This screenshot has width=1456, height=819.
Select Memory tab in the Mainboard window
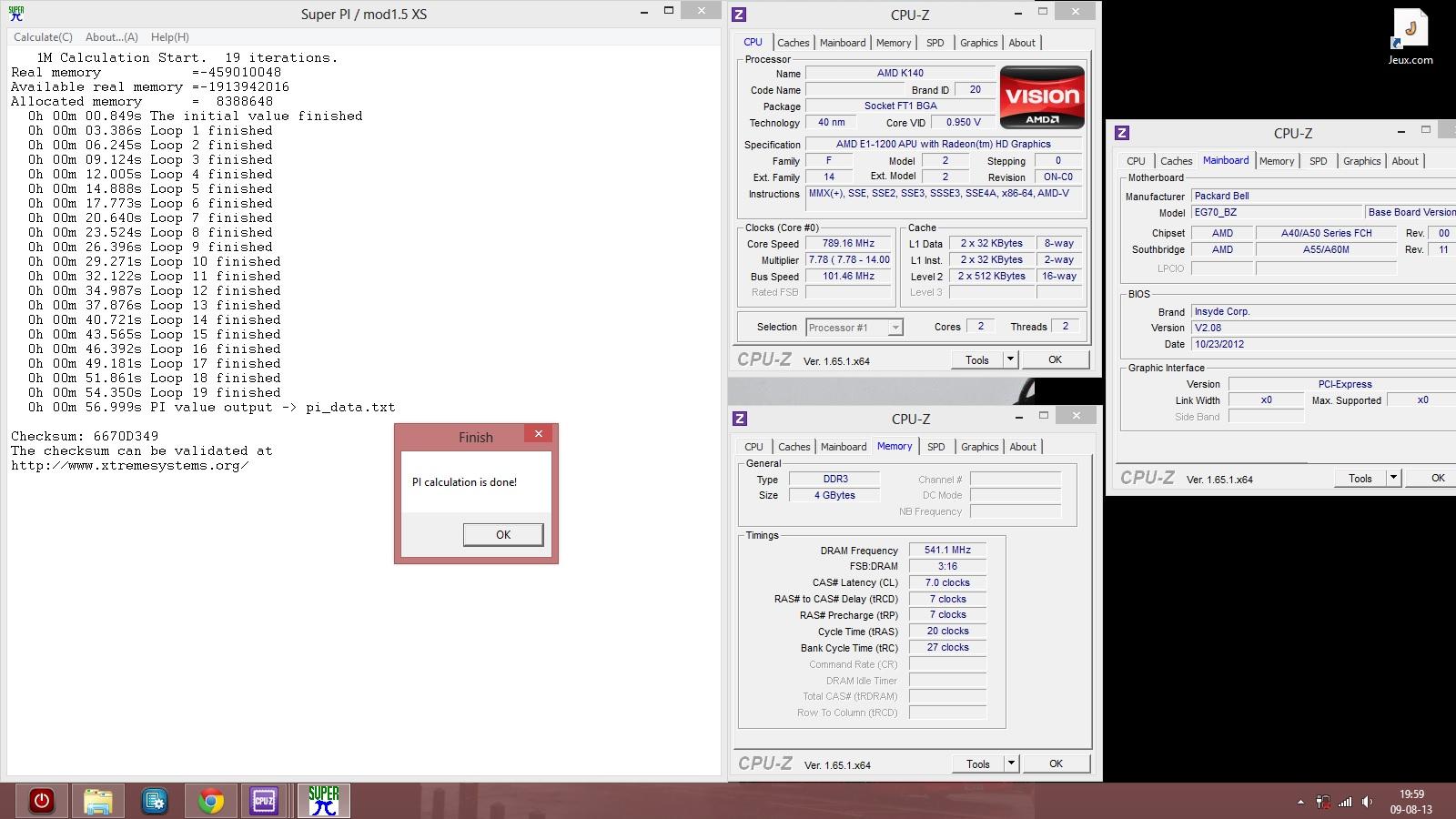(x=1277, y=161)
